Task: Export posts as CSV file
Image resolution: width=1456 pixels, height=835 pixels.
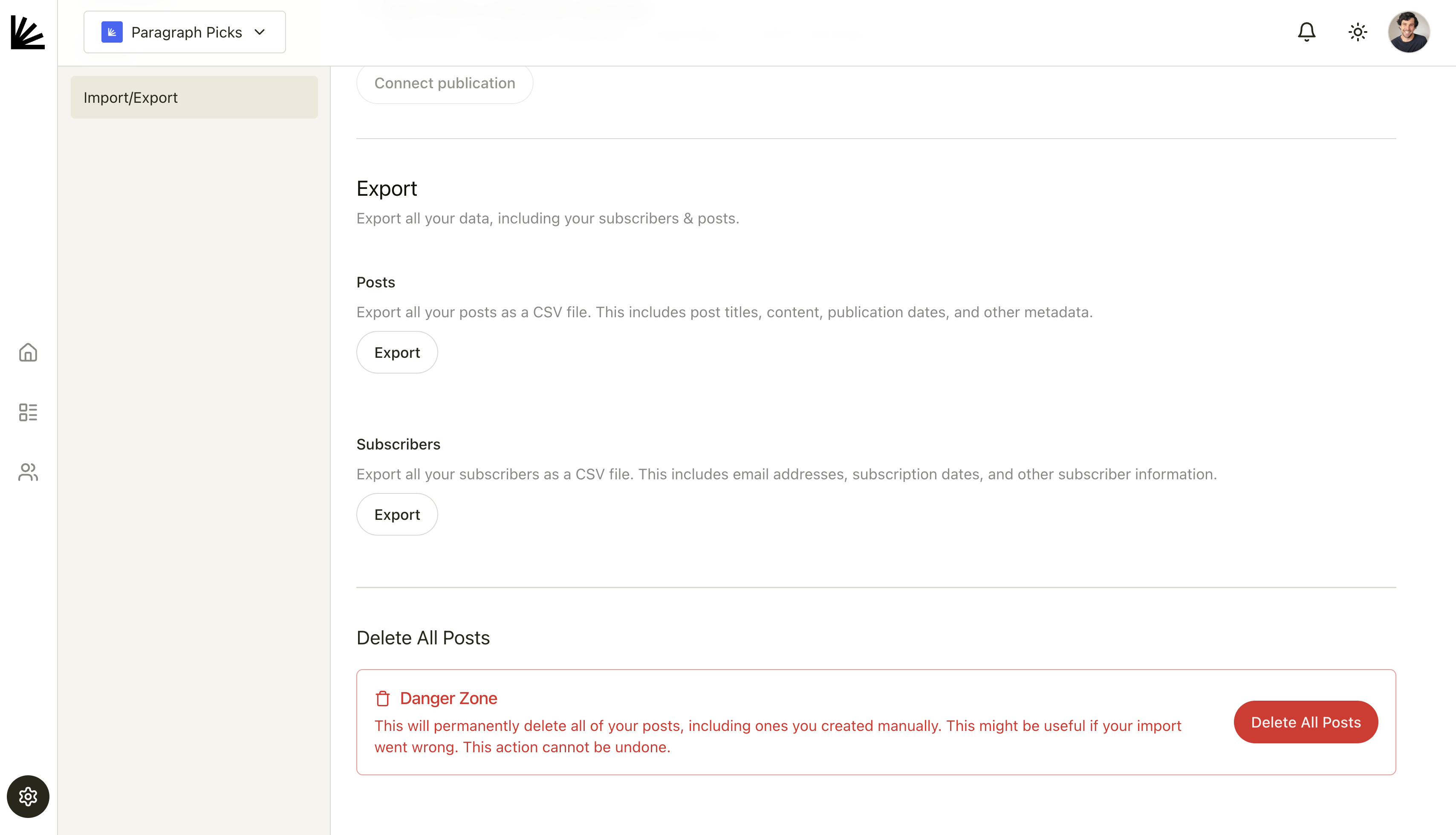Action: (x=396, y=352)
